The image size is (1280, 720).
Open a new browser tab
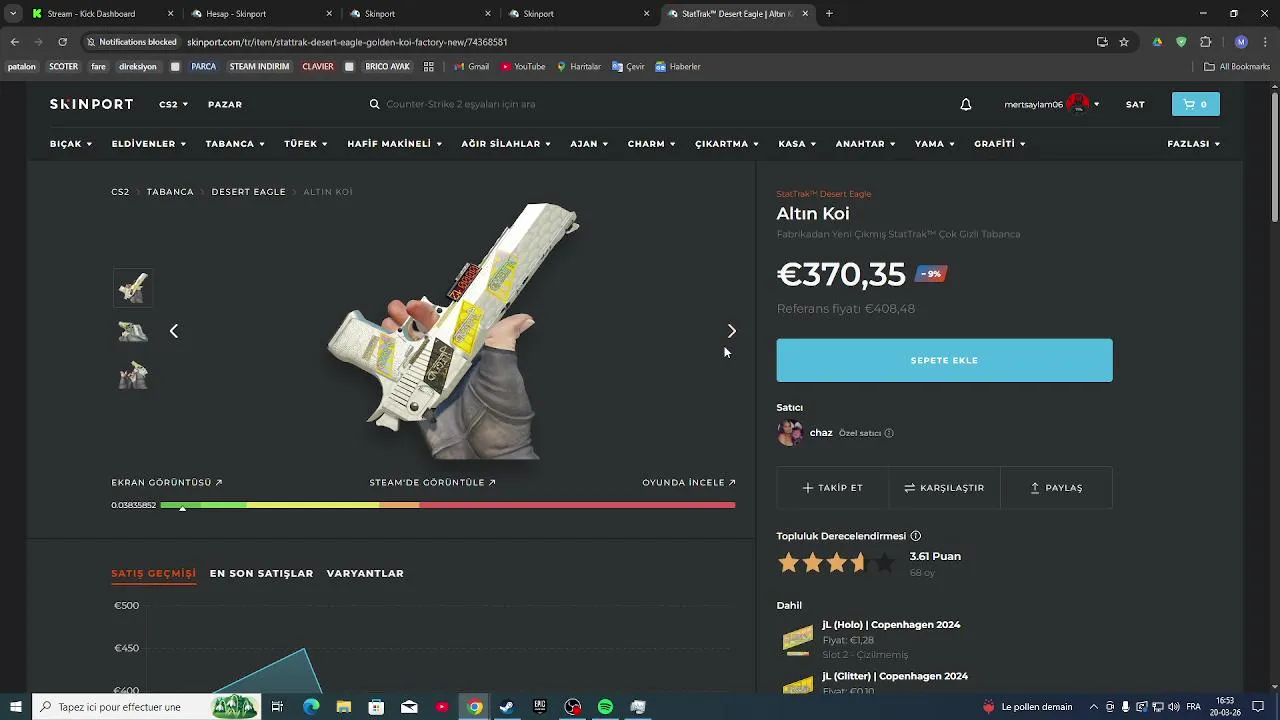click(x=829, y=14)
